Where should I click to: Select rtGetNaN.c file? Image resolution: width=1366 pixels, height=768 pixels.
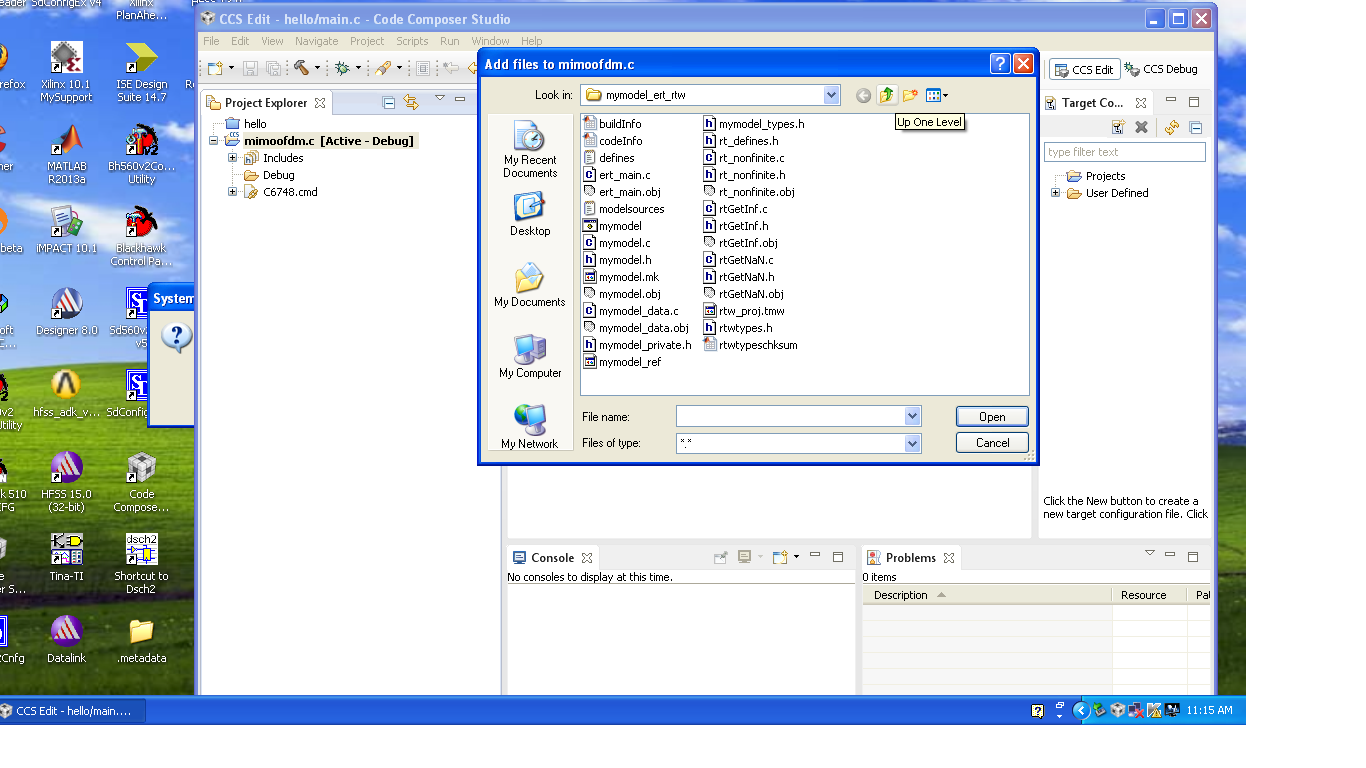[x=738, y=260]
